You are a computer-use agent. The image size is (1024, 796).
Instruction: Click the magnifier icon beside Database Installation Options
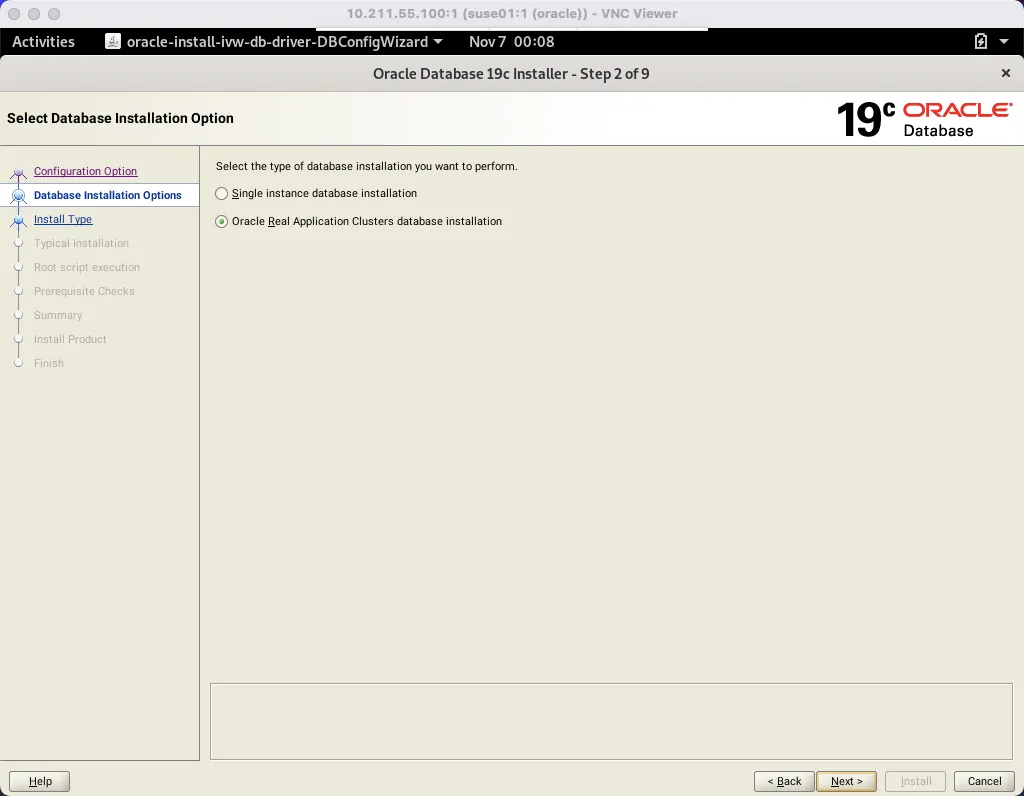point(18,195)
